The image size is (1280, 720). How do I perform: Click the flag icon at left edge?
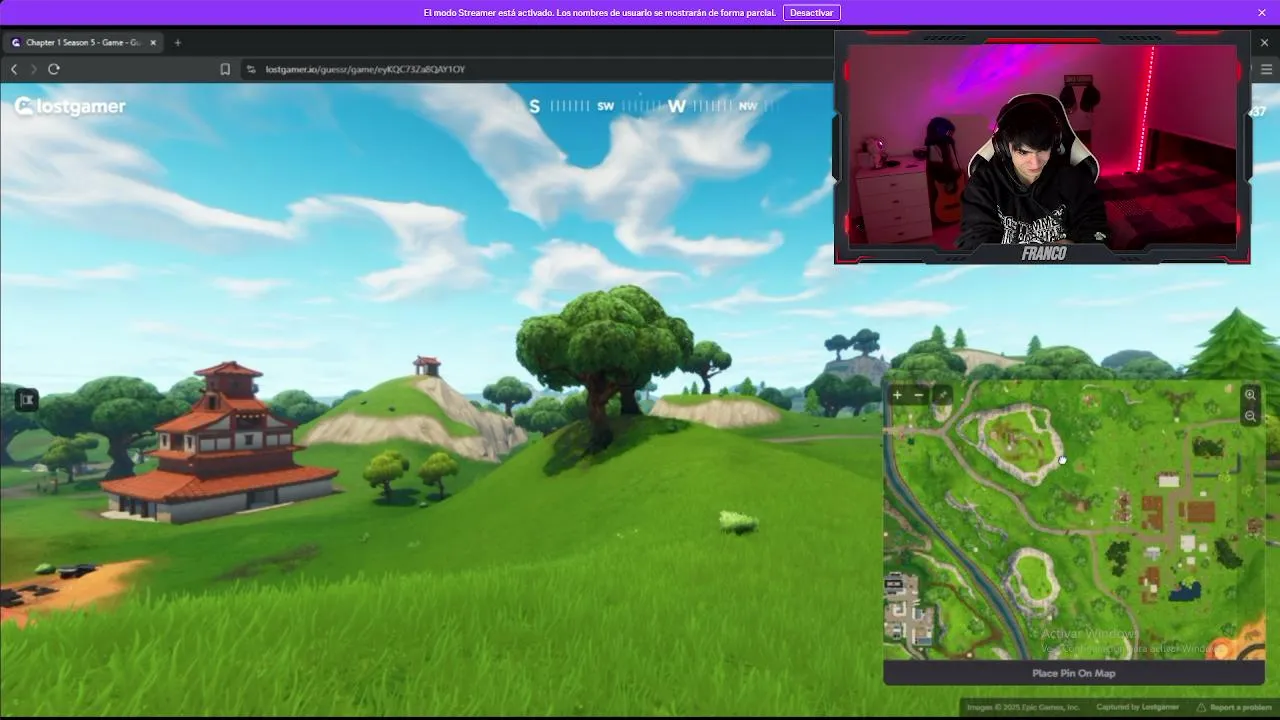(26, 400)
